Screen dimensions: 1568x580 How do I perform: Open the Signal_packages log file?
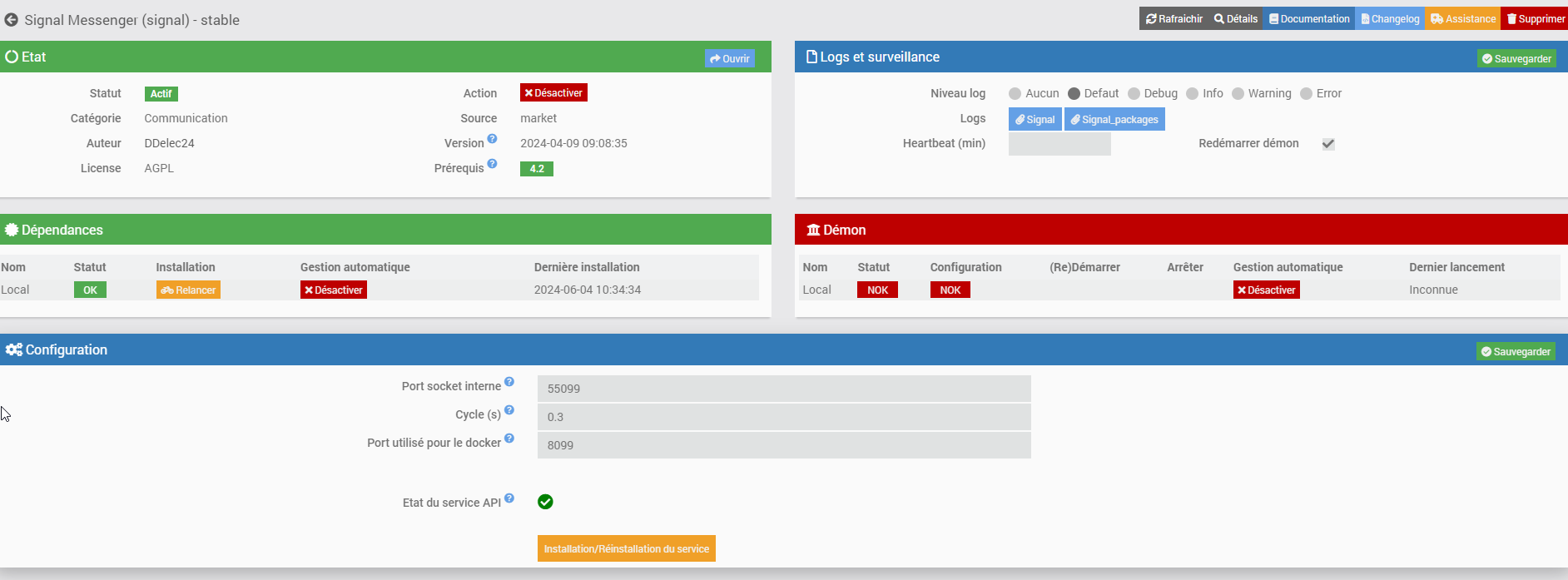point(1114,119)
